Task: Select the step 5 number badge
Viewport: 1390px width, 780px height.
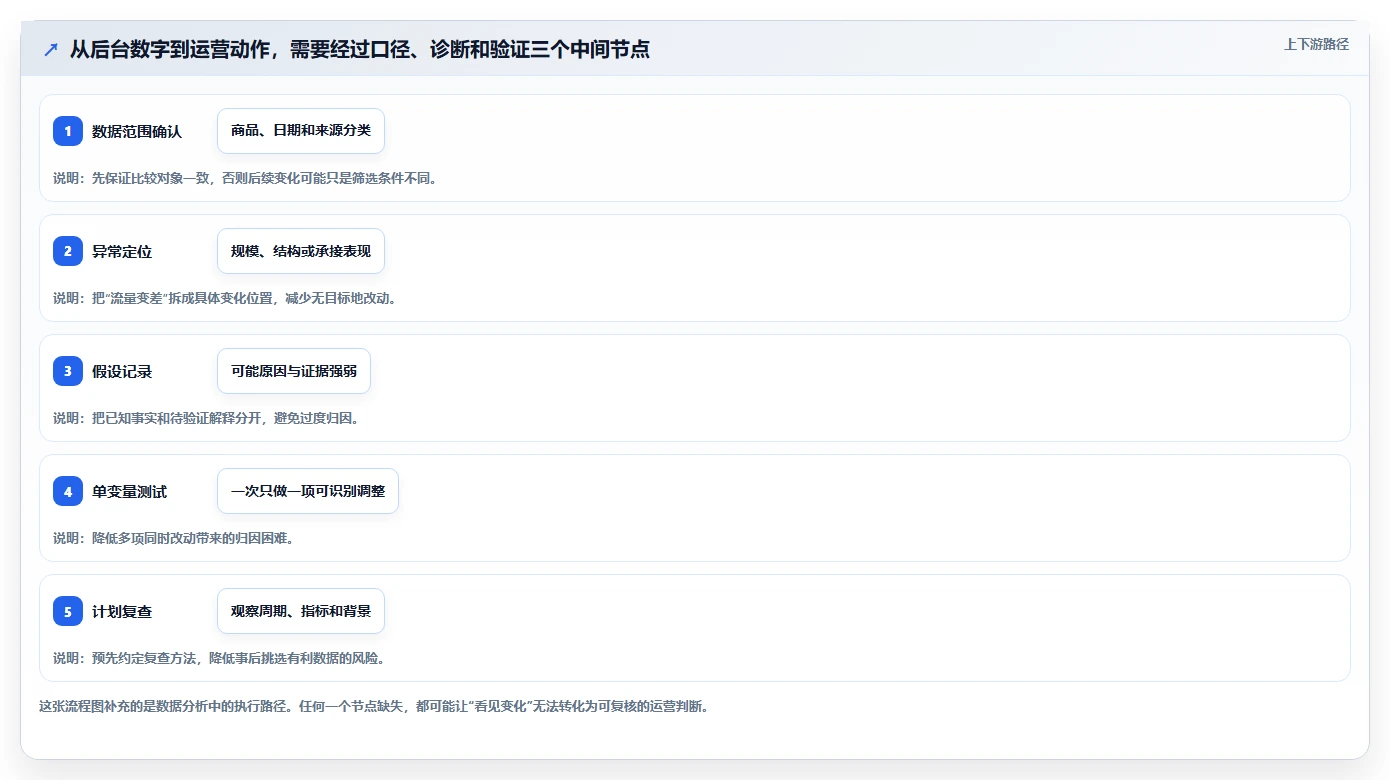Action: (x=68, y=611)
